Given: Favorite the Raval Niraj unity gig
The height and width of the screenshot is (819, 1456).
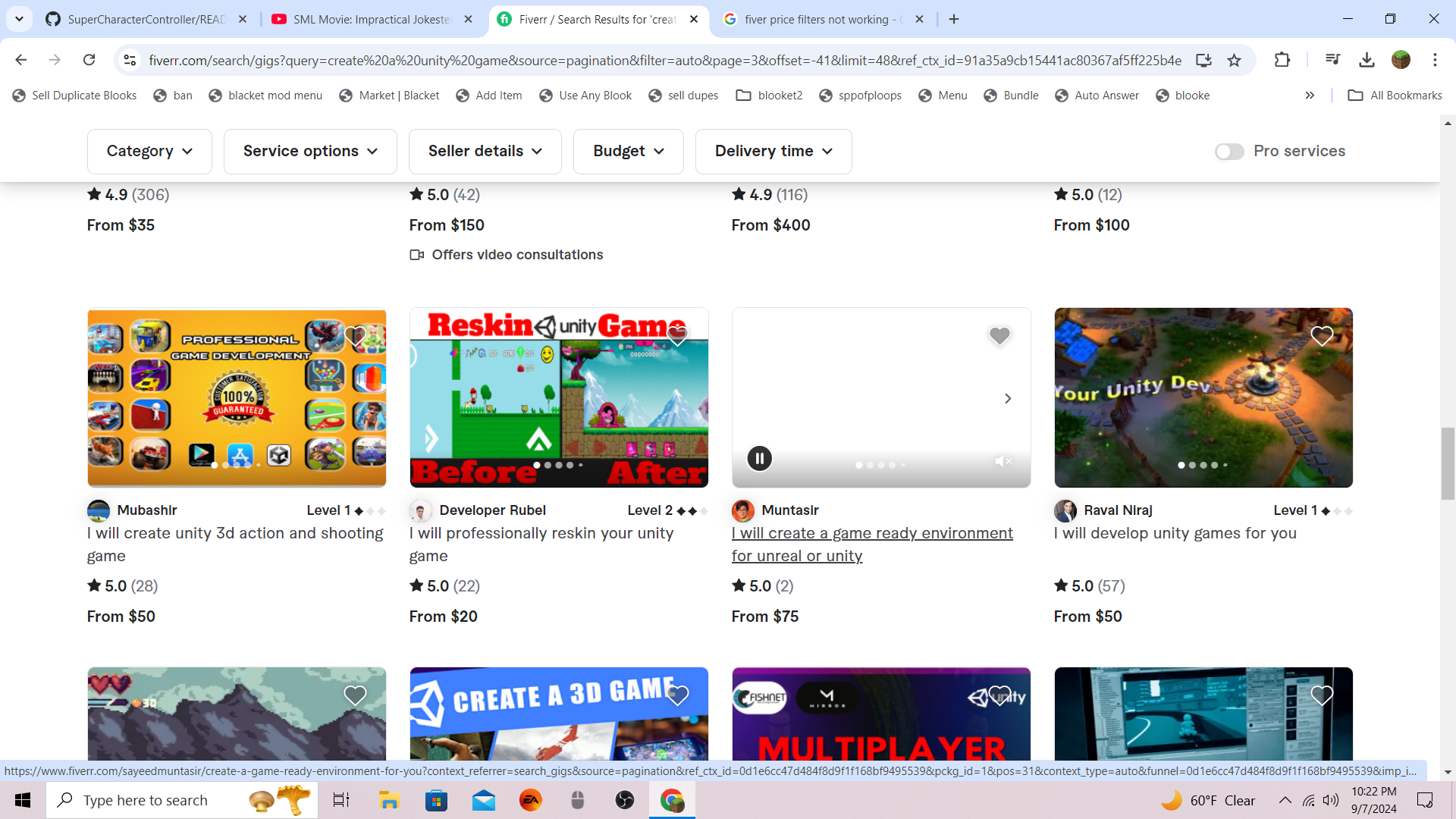Looking at the screenshot, I should click(1322, 336).
